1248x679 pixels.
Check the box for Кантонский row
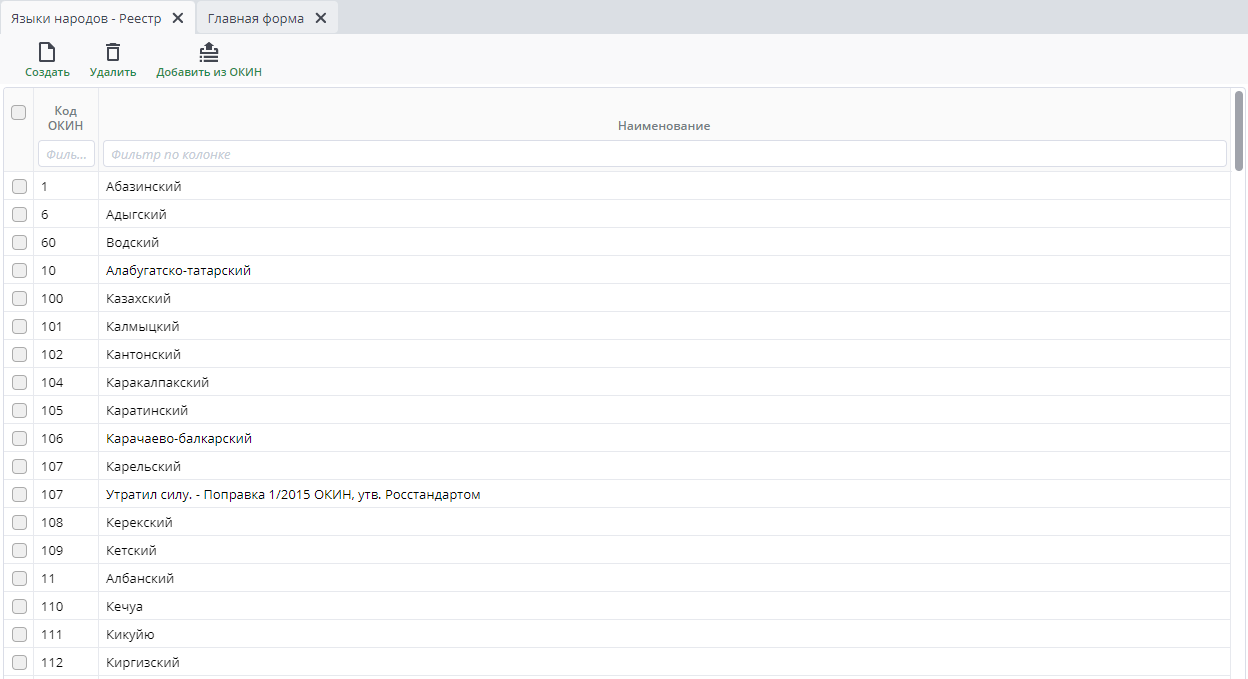coord(19,354)
